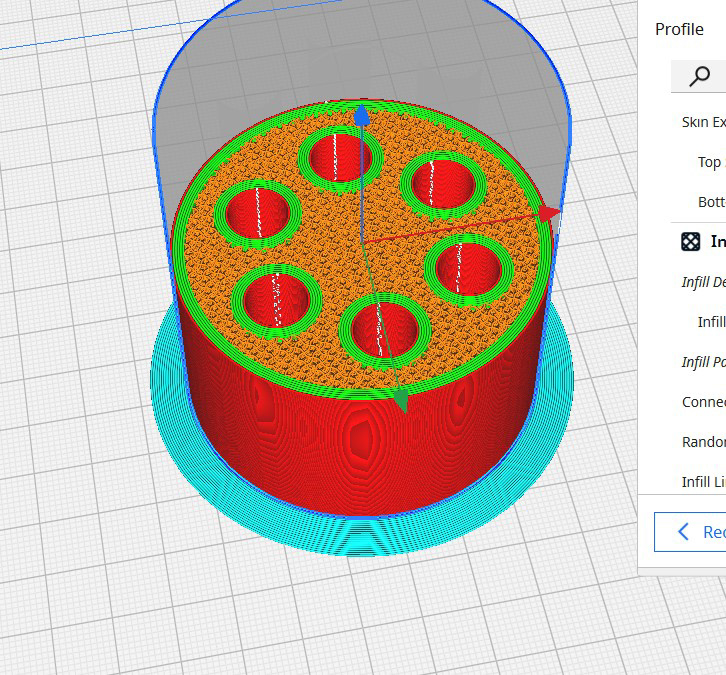The width and height of the screenshot is (726, 675).
Task: Click the Infill category grid icon
Action: [x=690, y=242]
